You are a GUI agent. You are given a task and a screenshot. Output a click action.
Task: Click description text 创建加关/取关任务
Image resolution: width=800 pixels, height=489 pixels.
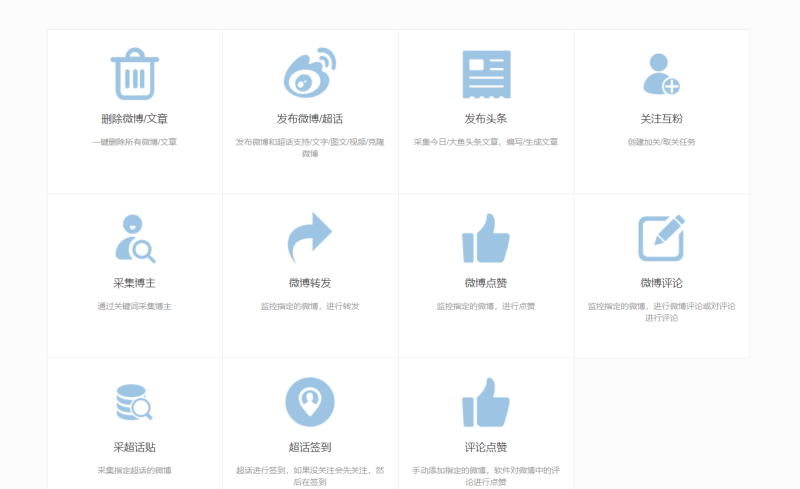[x=661, y=142]
